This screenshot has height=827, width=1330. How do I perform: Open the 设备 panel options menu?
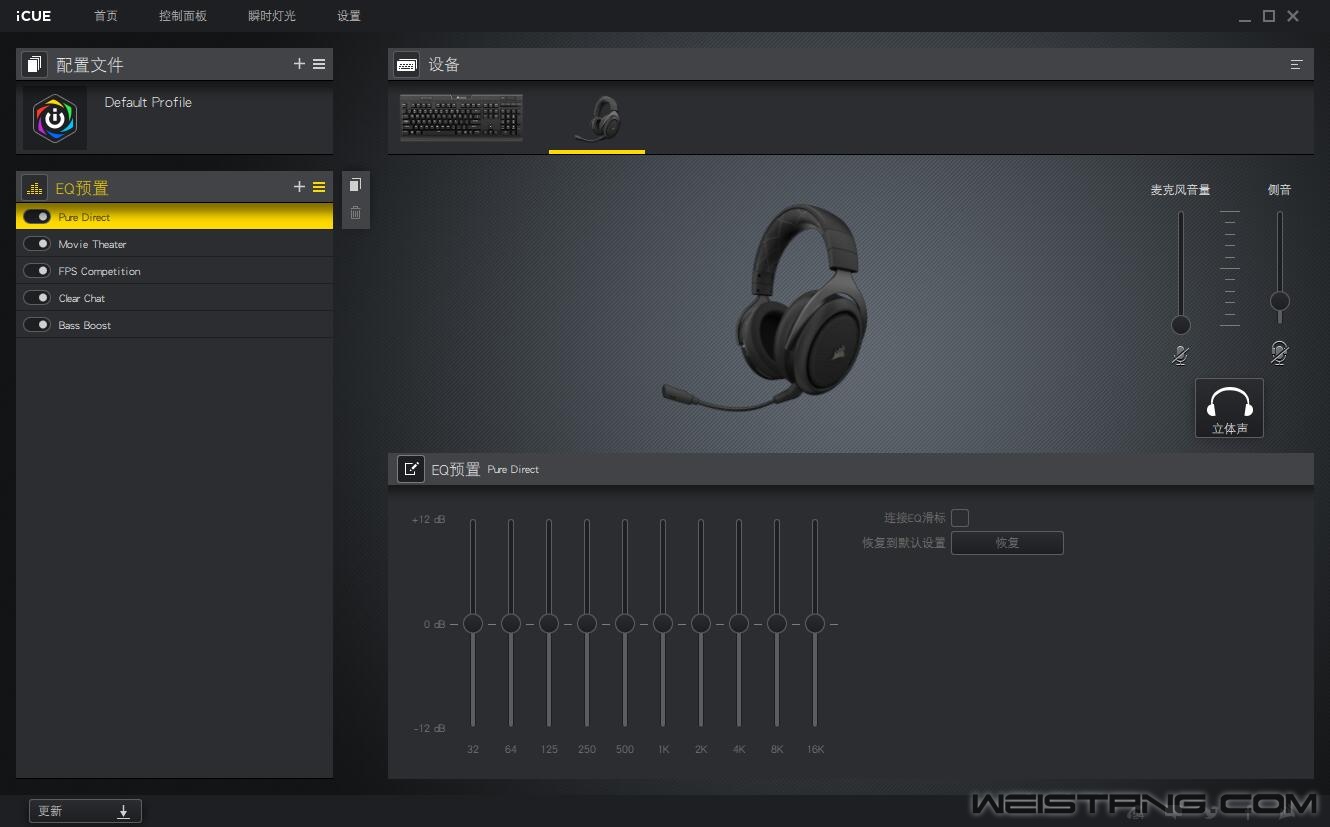(x=1297, y=64)
